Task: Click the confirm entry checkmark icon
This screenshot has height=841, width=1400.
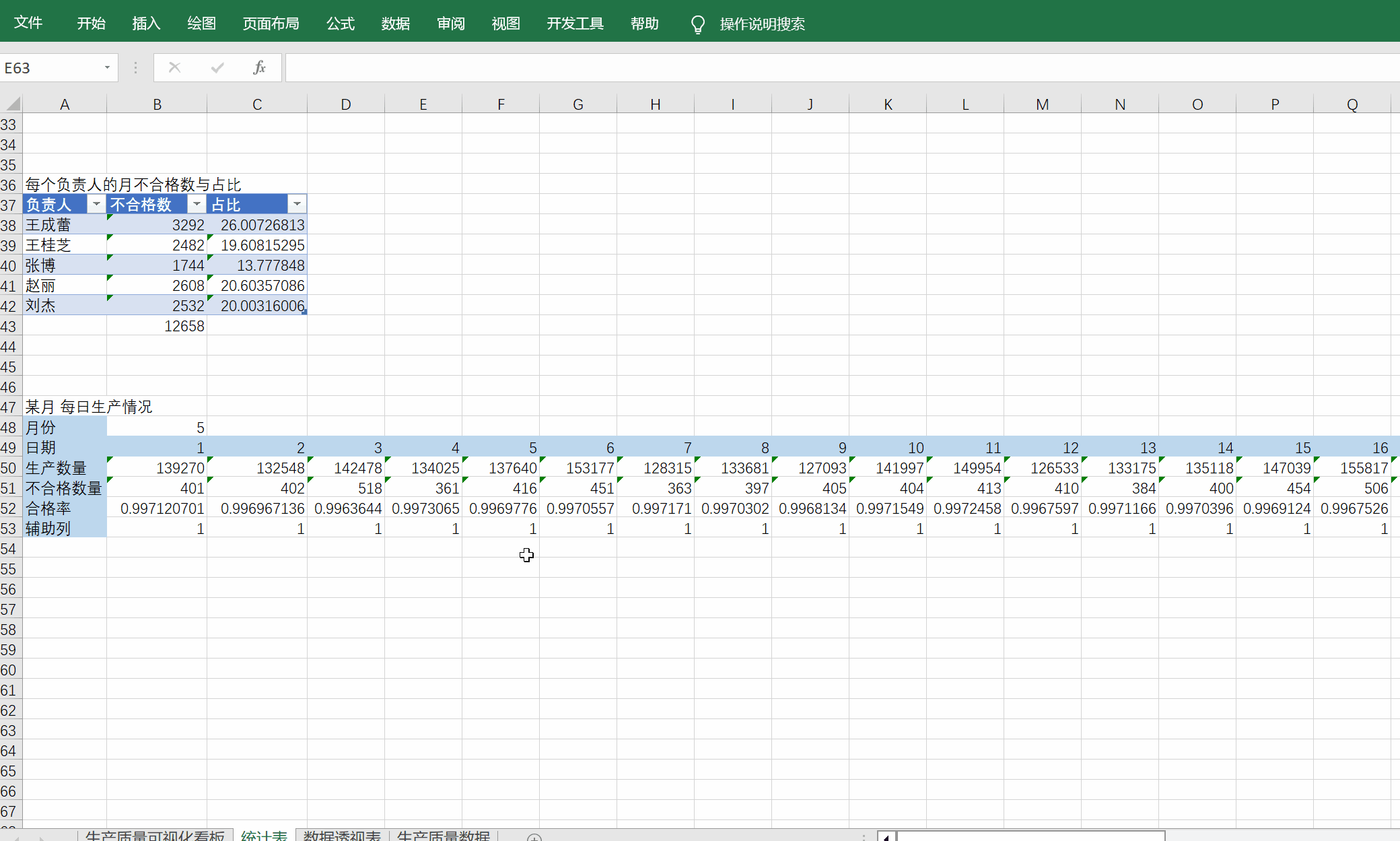Action: [x=217, y=67]
